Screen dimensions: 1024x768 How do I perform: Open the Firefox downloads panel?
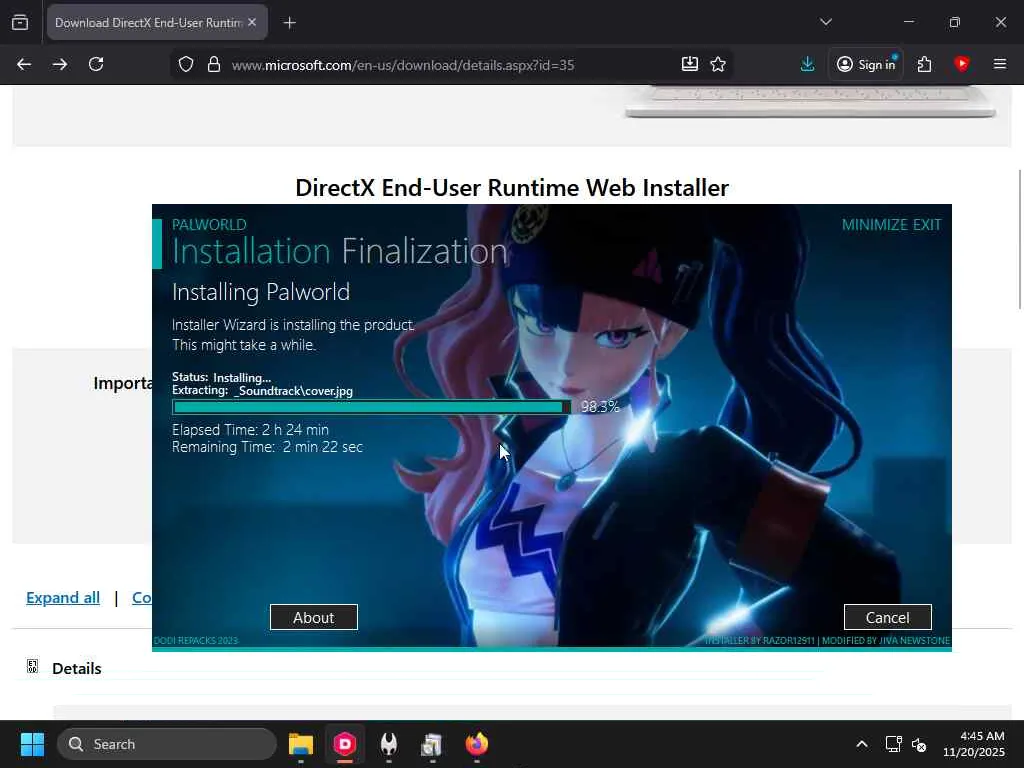(x=807, y=64)
